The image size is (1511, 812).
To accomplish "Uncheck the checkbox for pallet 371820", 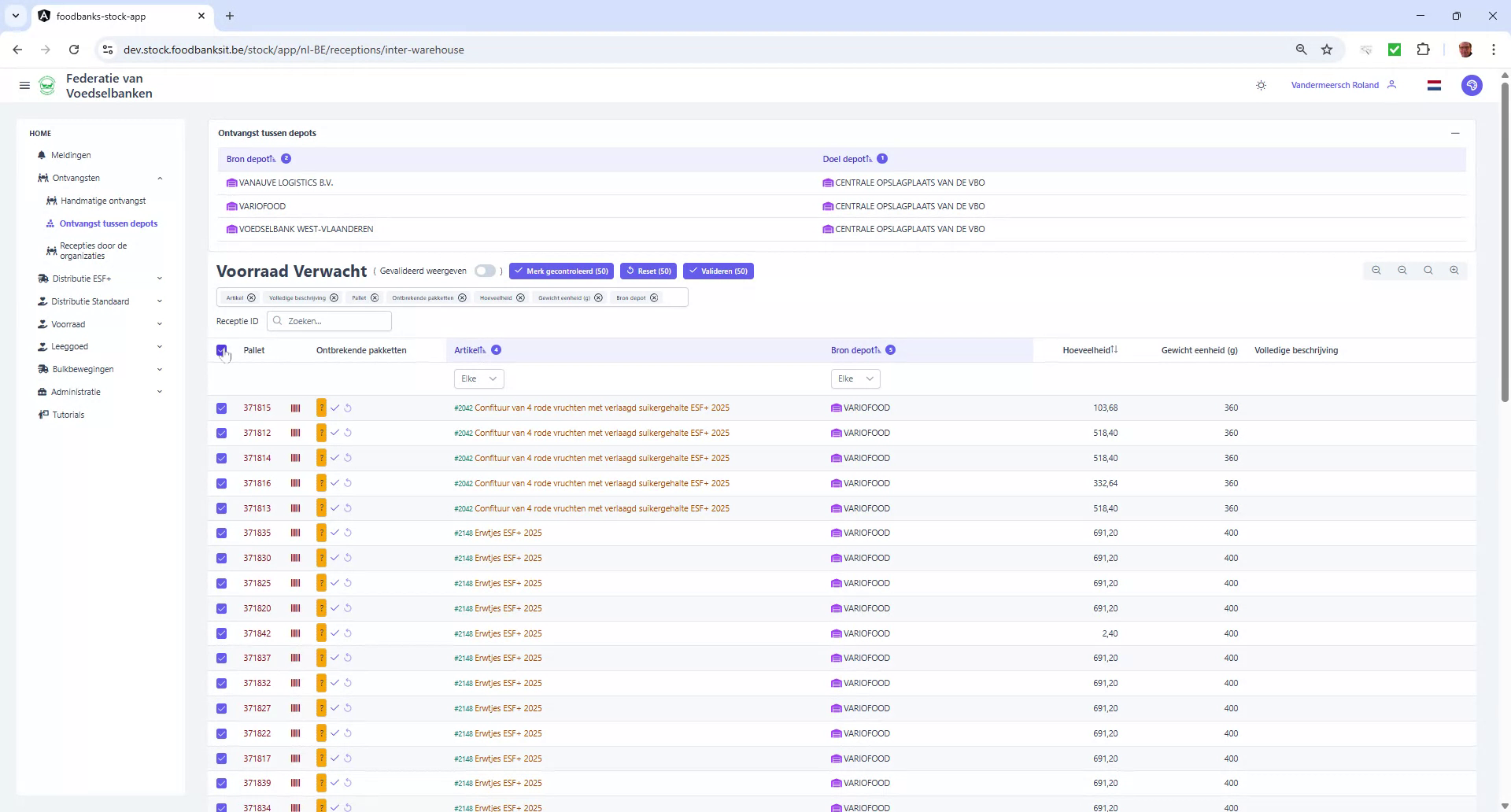I will pos(221,607).
